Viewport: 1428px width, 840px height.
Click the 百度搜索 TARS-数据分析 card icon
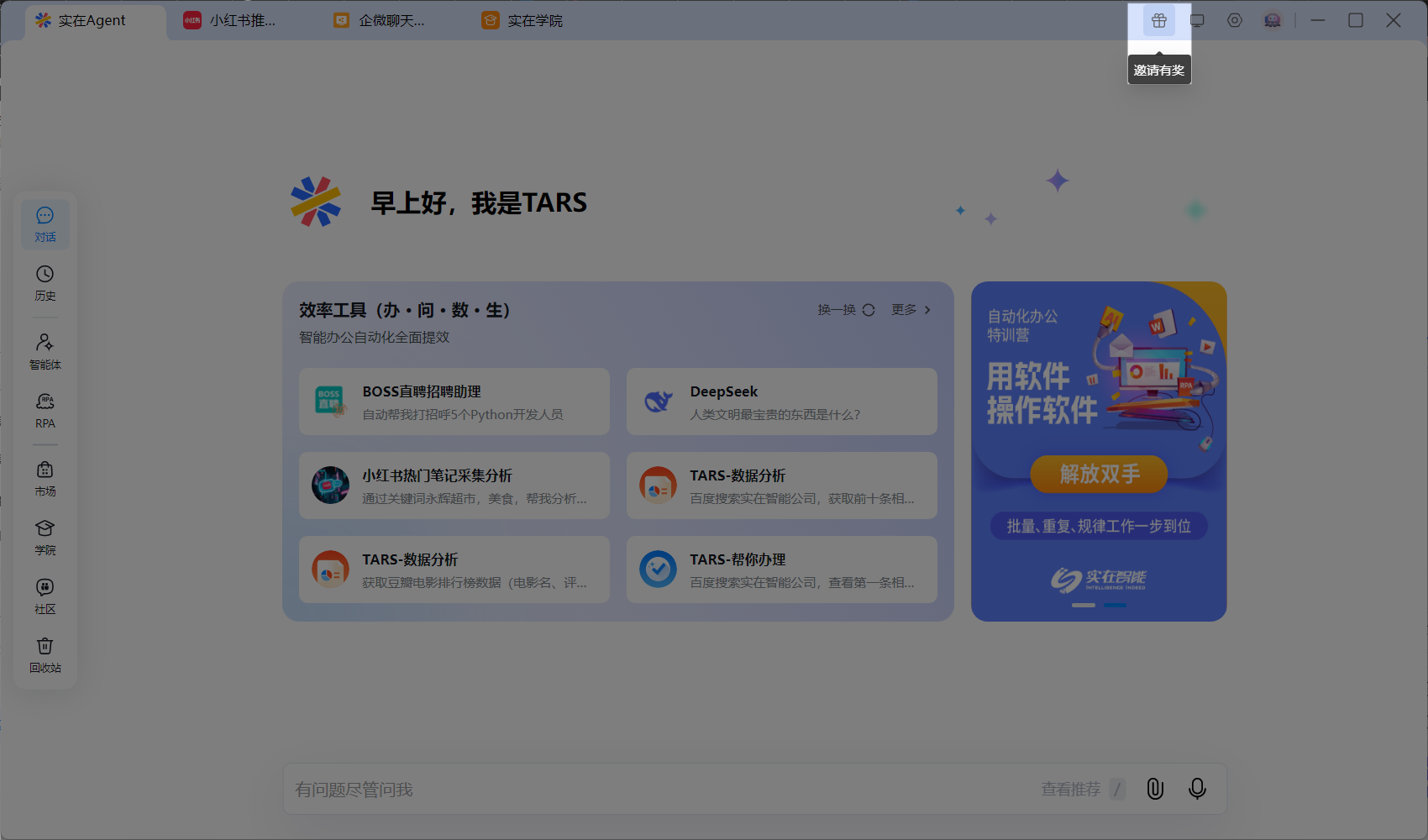[658, 486]
